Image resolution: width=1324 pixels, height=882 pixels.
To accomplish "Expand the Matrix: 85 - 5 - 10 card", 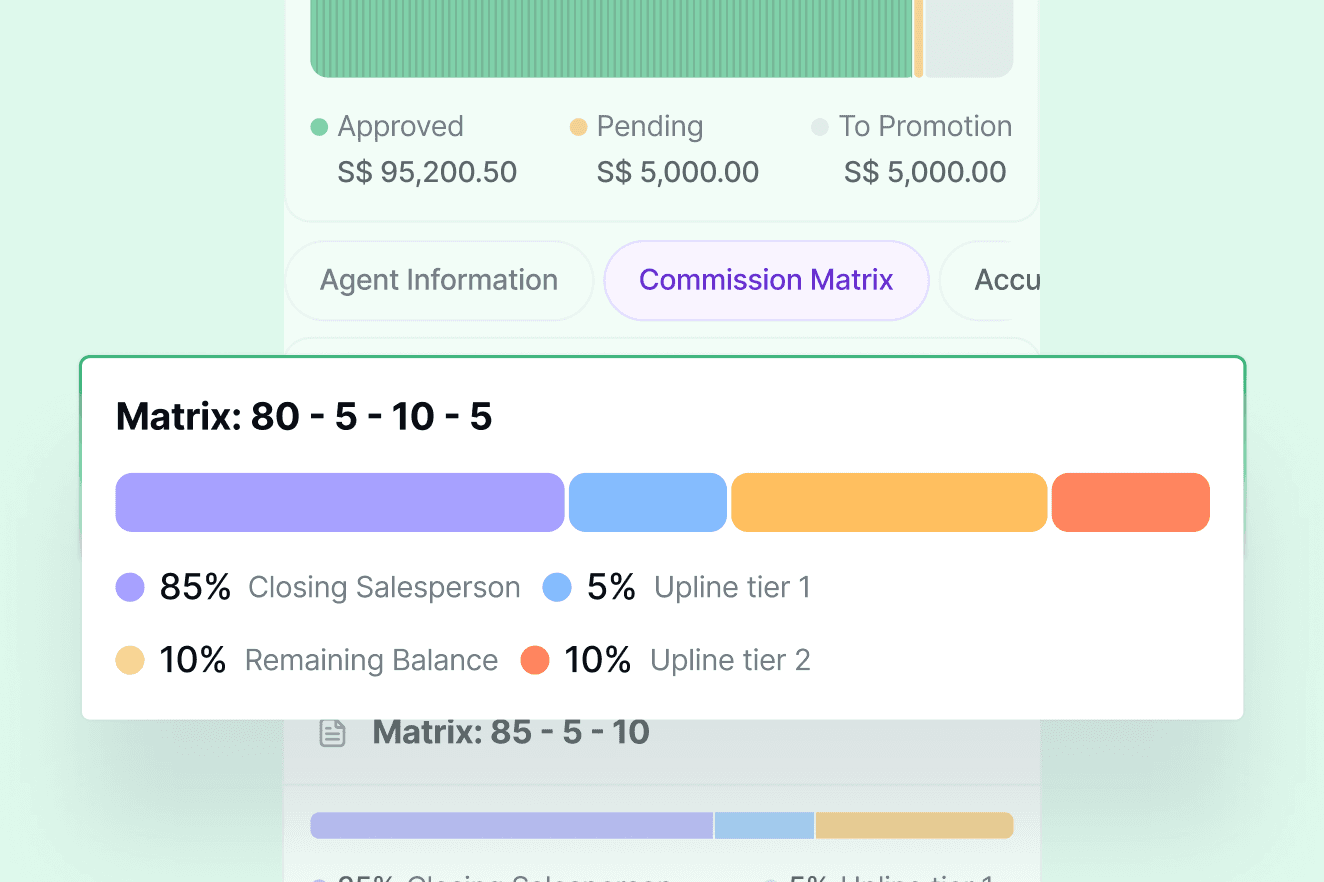I will [511, 732].
